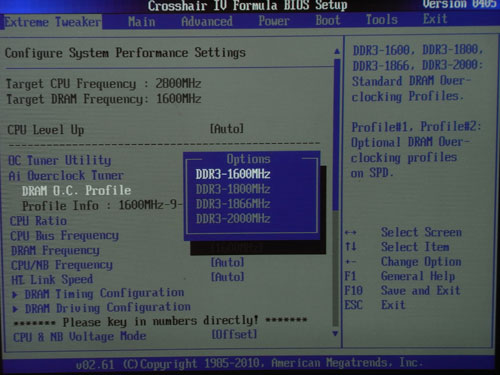The width and height of the screenshot is (500, 375).
Task: Click the Select Screen help entry
Action: tap(404, 232)
